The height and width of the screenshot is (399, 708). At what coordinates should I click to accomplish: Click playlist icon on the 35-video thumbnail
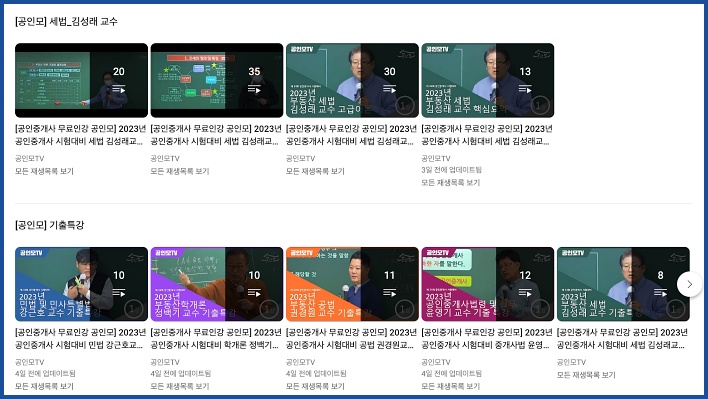point(254,89)
